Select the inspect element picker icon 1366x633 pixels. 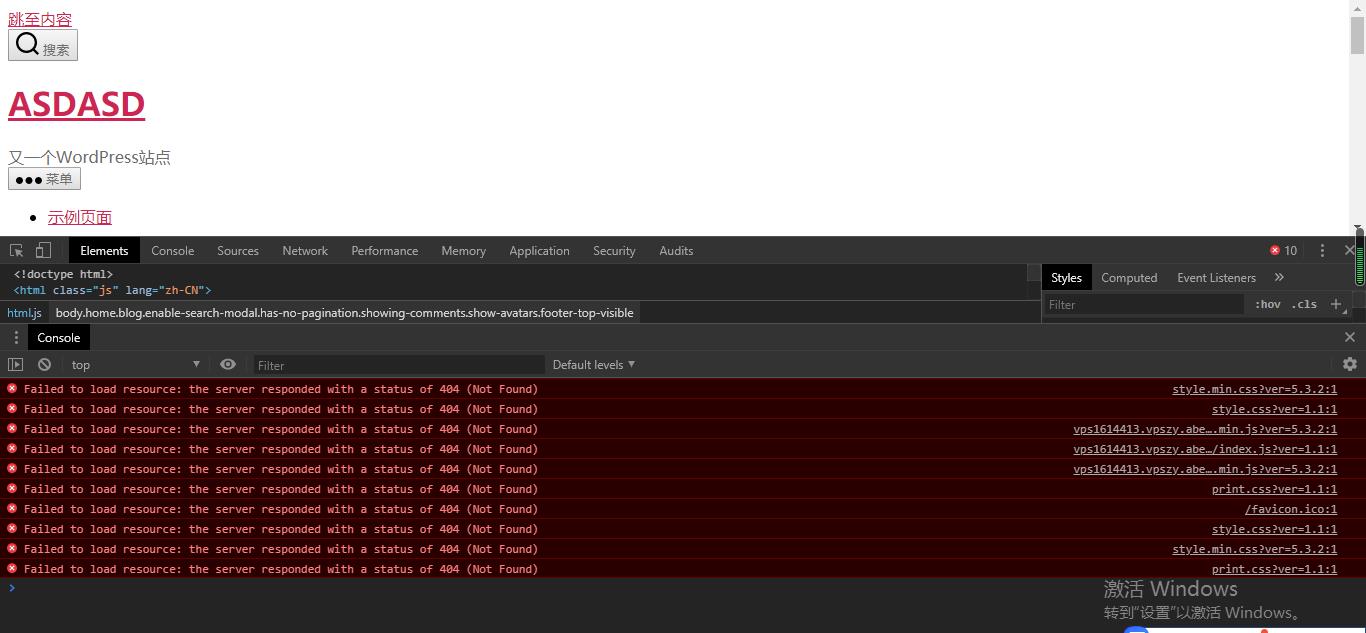pyautogui.click(x=16, y=251)
